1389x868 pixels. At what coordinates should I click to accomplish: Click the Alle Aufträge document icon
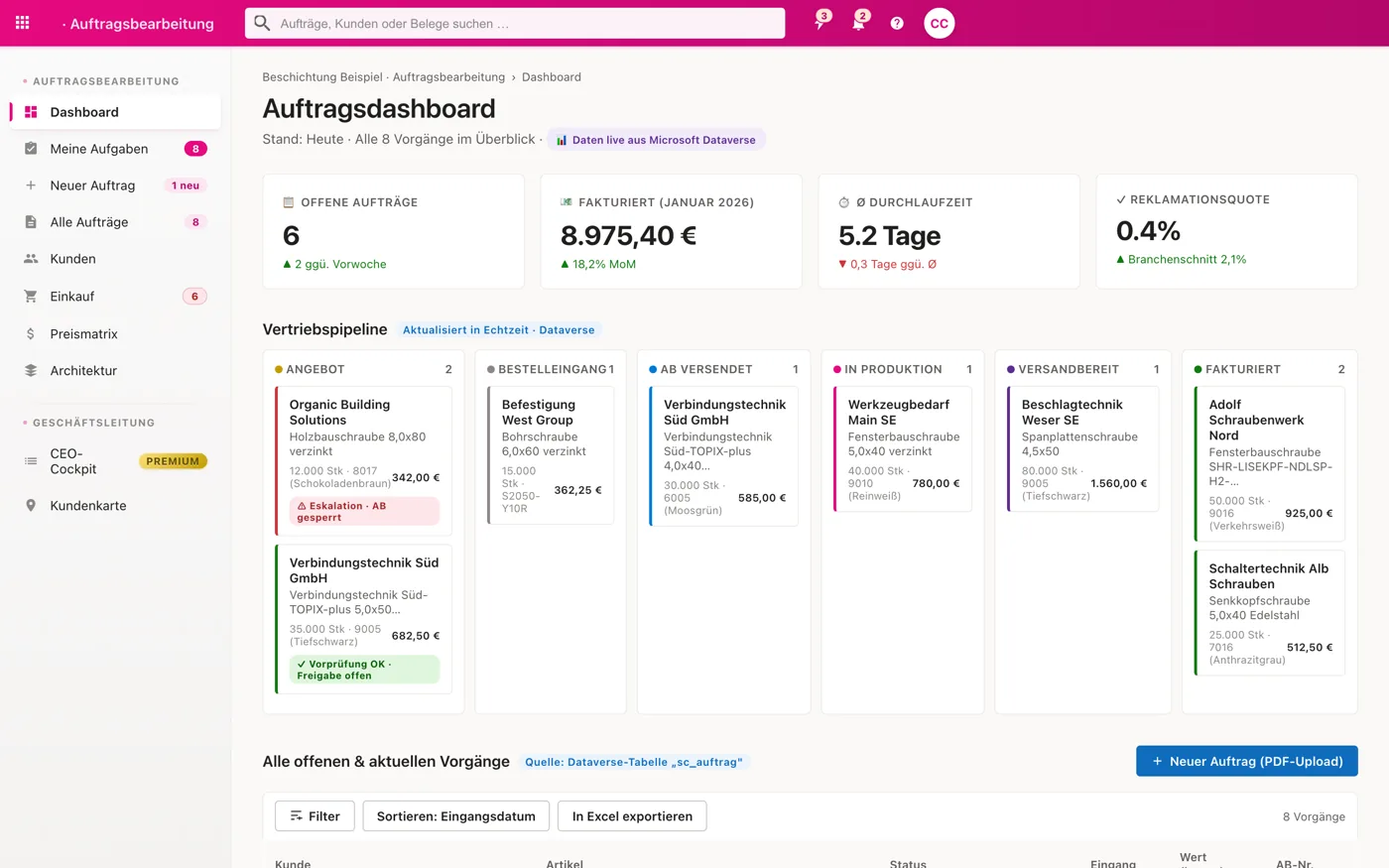31,222
